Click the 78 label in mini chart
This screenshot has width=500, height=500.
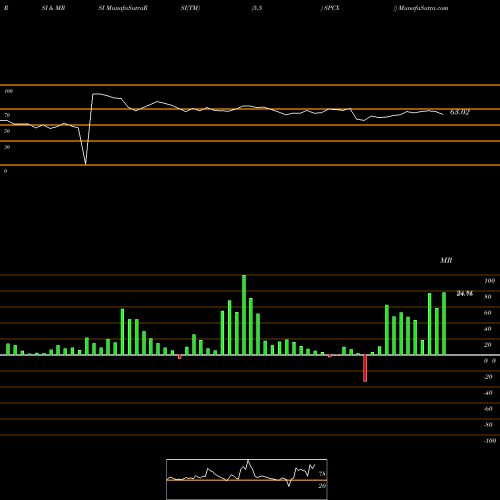point(322,474)
